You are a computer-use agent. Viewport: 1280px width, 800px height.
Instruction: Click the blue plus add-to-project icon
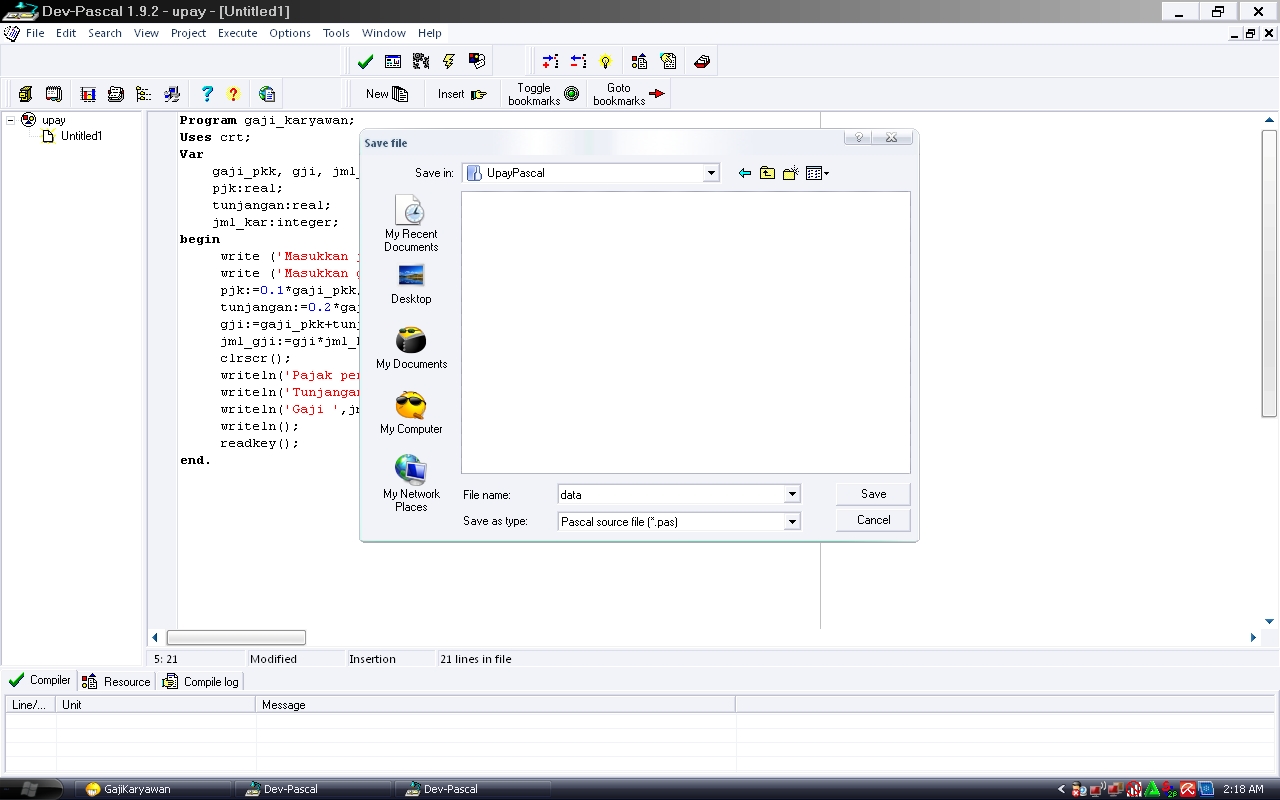click(550, 62)
